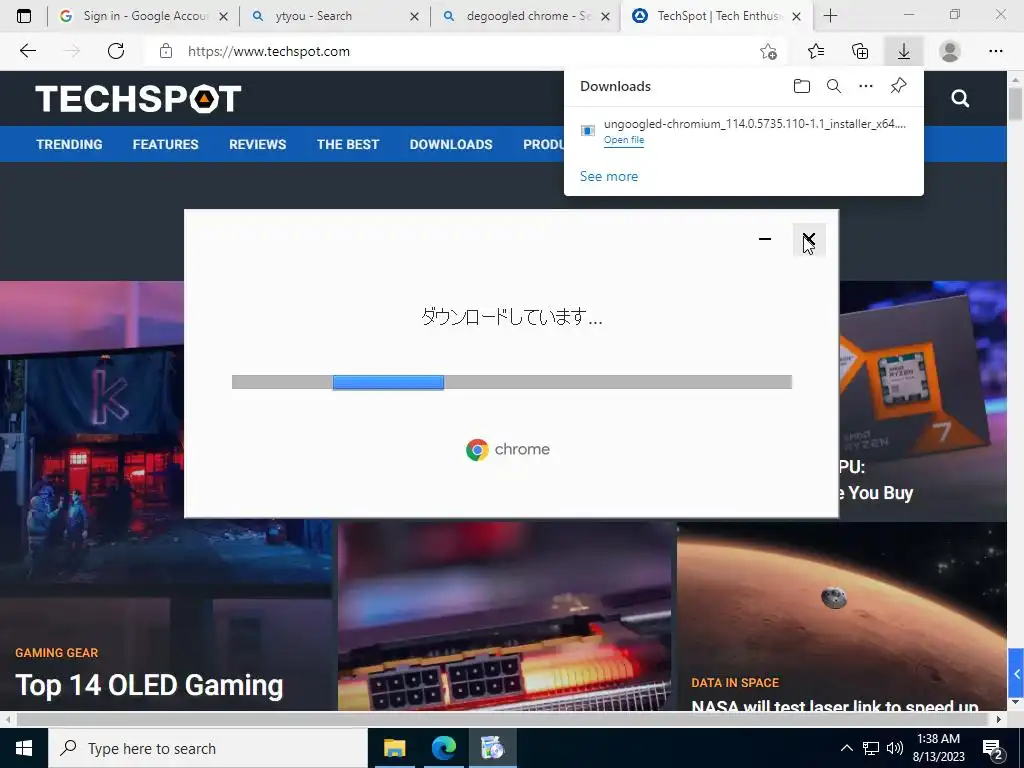Open the DOWNLOADS nav menu
1024x768 pixels.
(451, 144)
